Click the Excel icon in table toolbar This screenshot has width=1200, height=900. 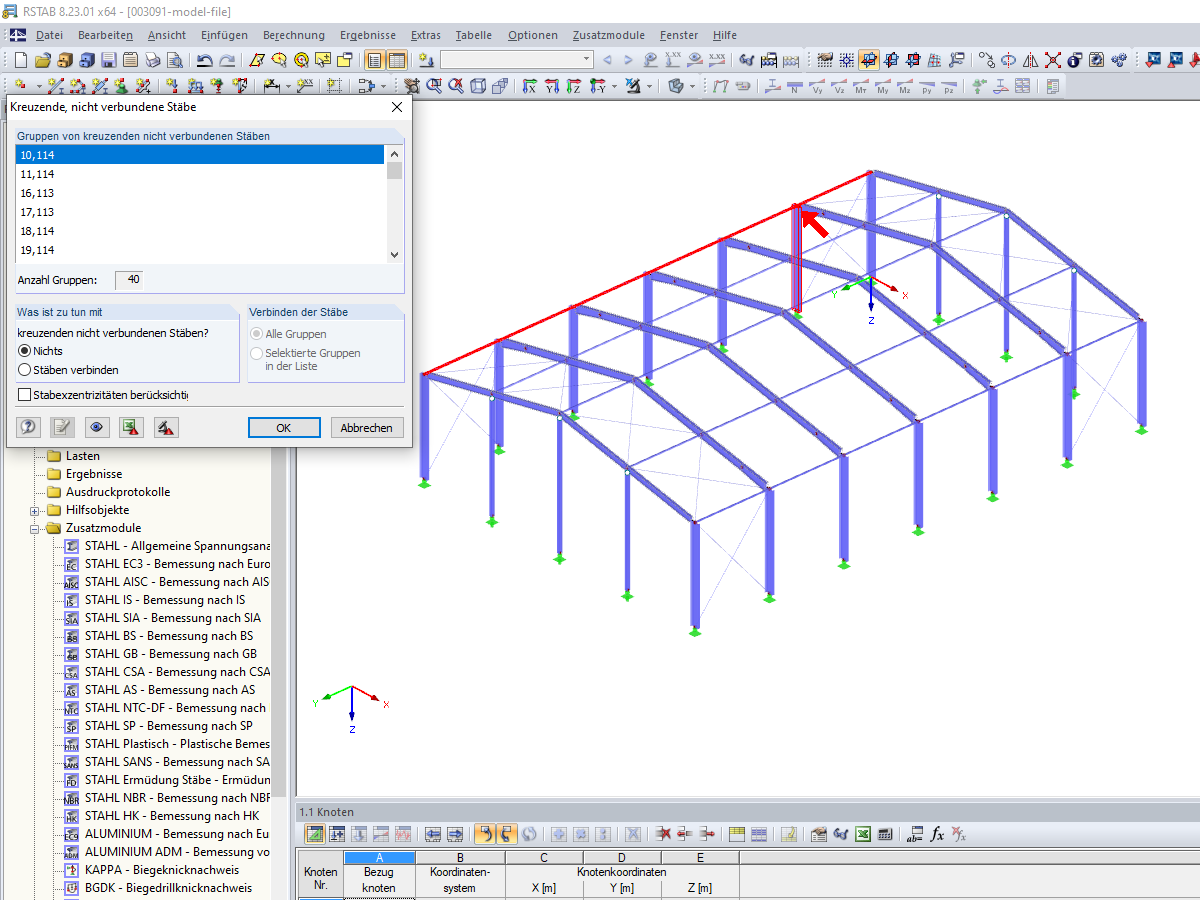[x=863, y=834]
